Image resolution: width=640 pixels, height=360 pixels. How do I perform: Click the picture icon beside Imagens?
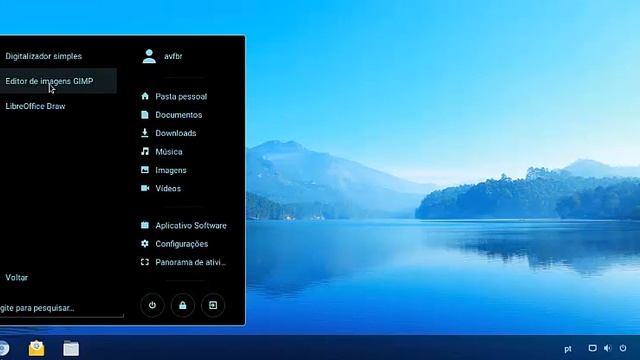pos(145,170)
